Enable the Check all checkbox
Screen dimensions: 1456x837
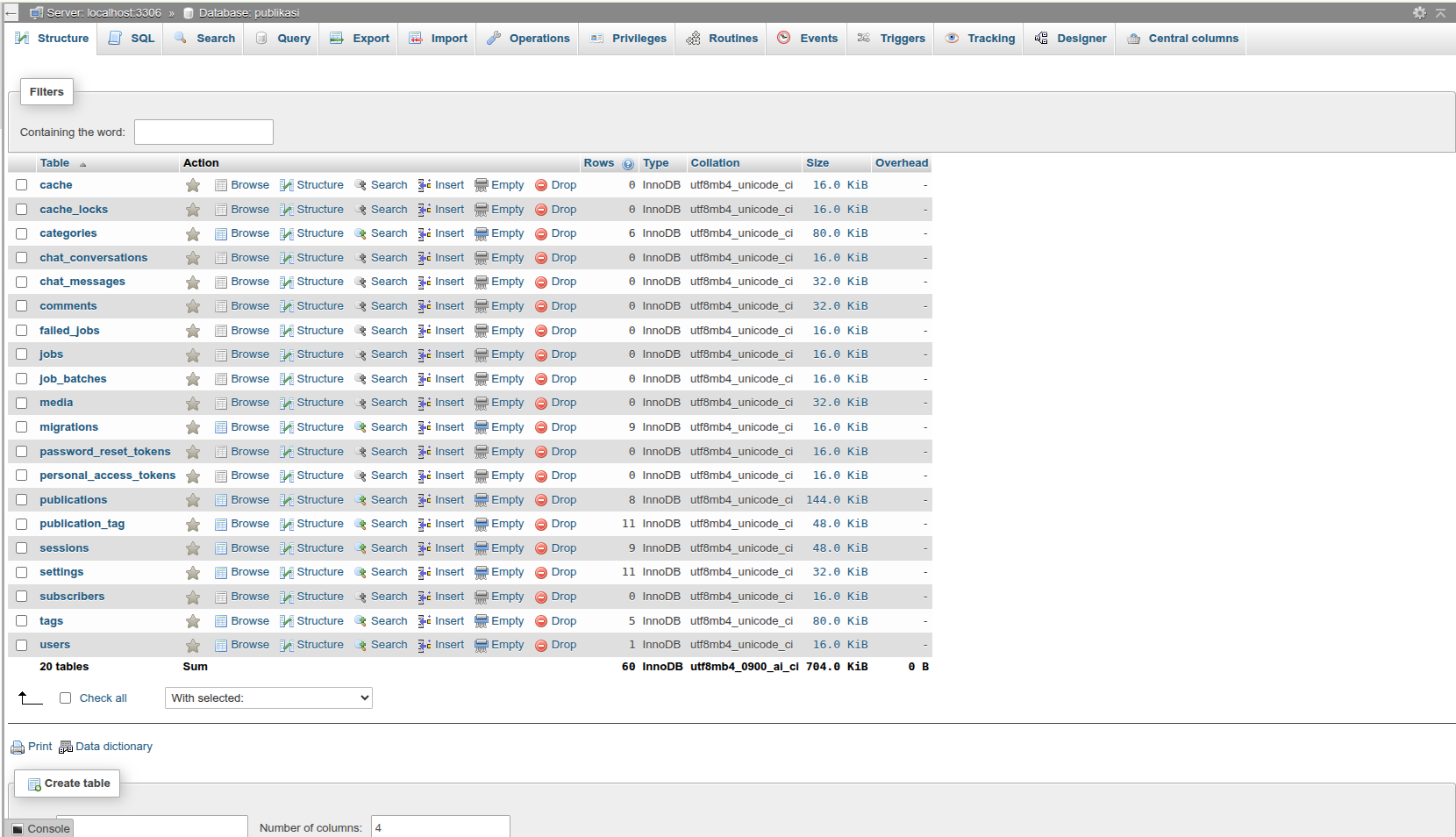pos(65,698)
